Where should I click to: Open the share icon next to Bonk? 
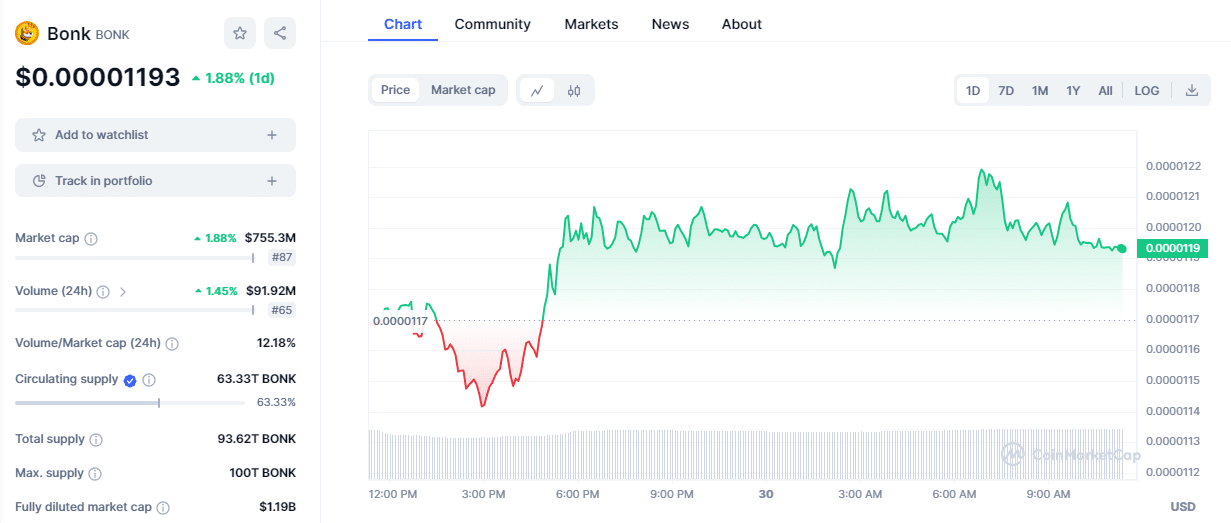(x=280, y=33)
